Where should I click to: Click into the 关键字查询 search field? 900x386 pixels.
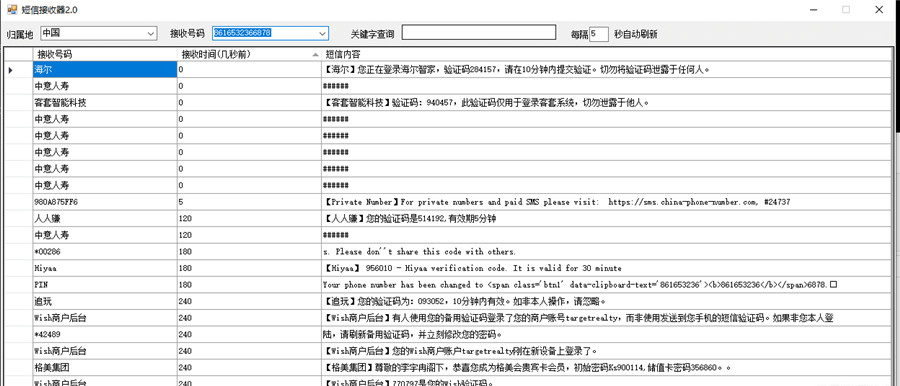click(x=479, y=33)
